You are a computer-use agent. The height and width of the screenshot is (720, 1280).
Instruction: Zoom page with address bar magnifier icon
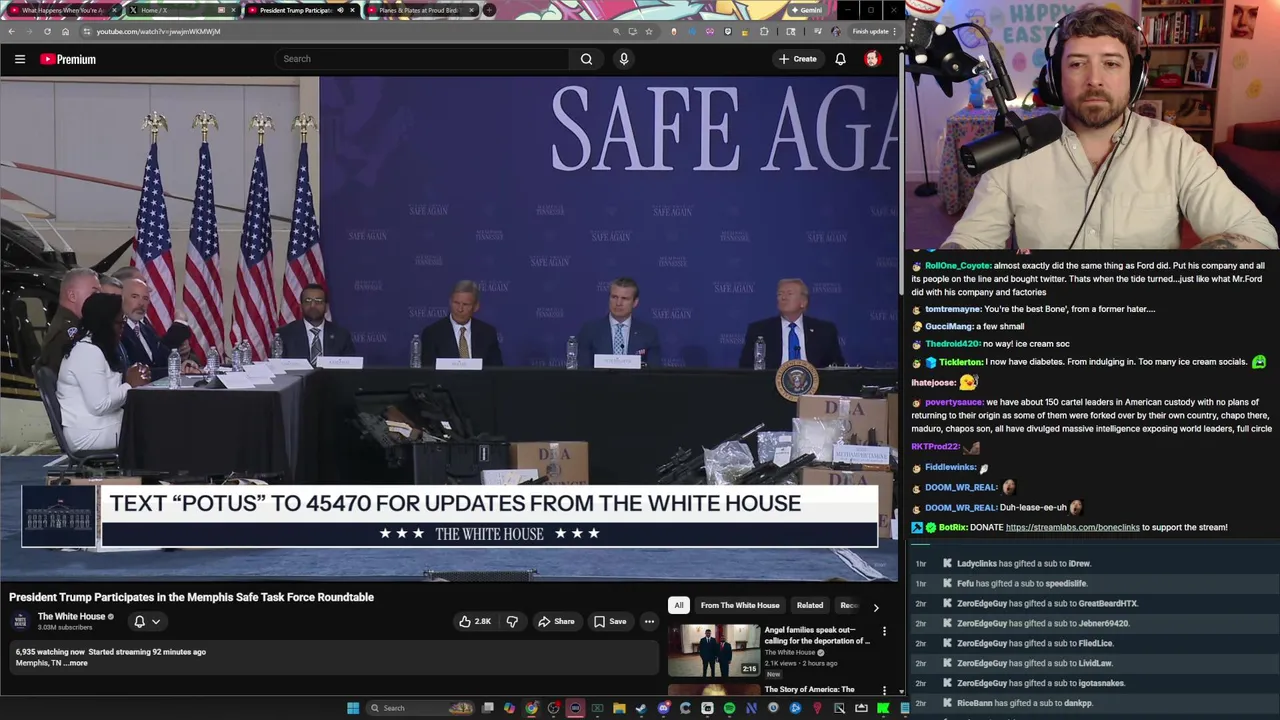pyautogui.click(x=616, y=31)
